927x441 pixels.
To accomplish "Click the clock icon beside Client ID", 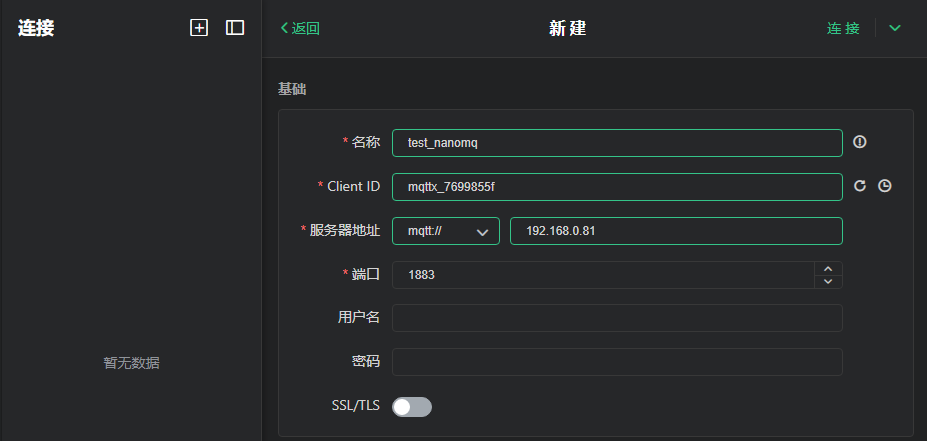I will tap(884, 186).
